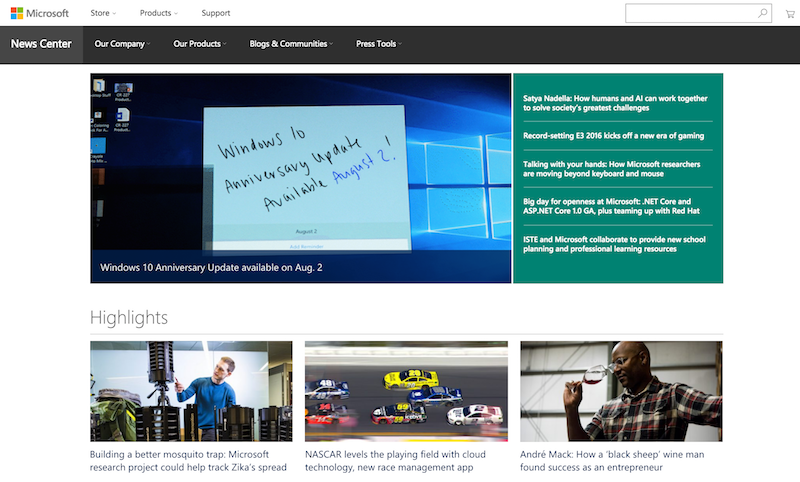Open the NASCAR race cars thumbnail

[406, 391]
